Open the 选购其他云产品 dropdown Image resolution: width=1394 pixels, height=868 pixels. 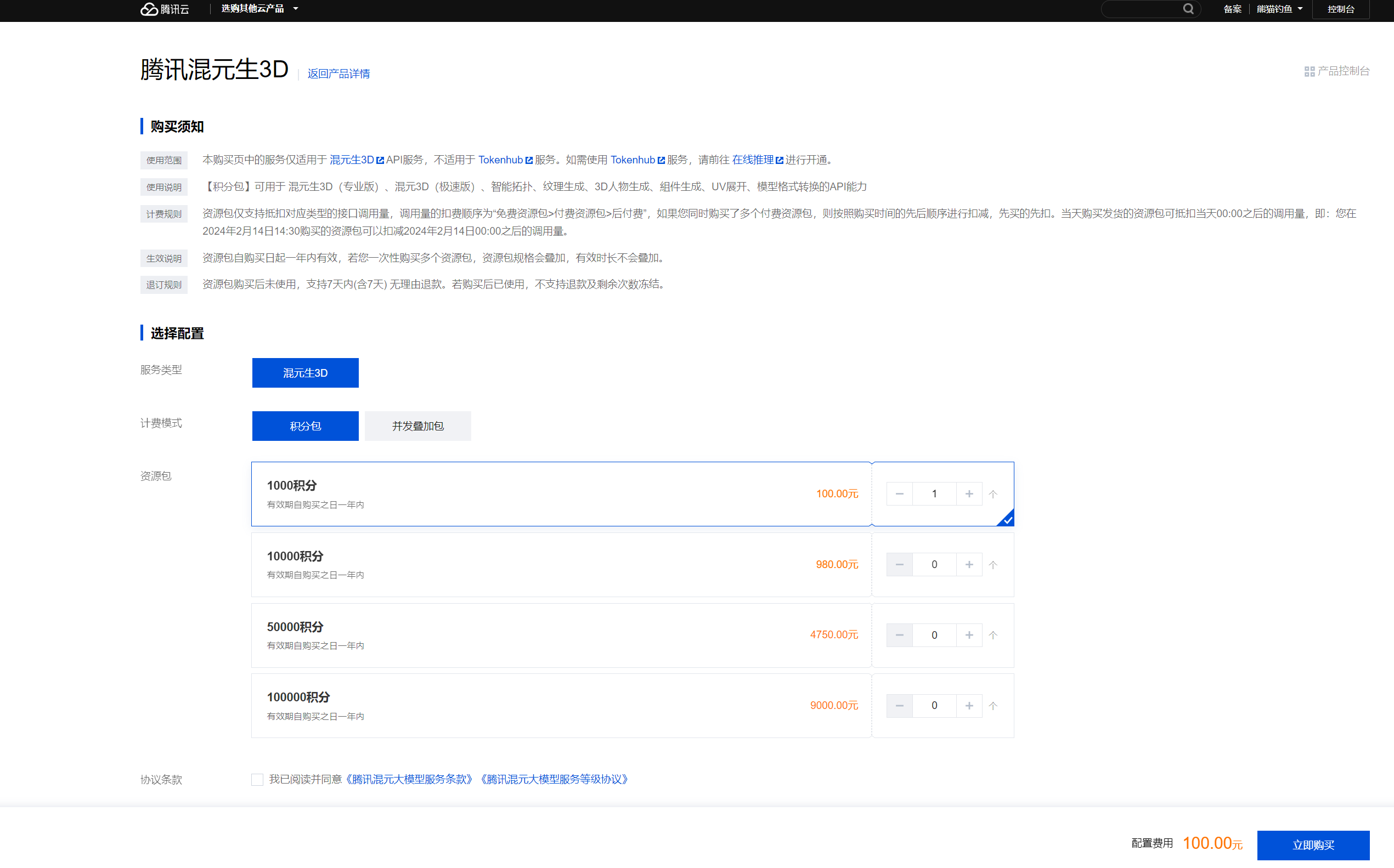pos(259,9)
